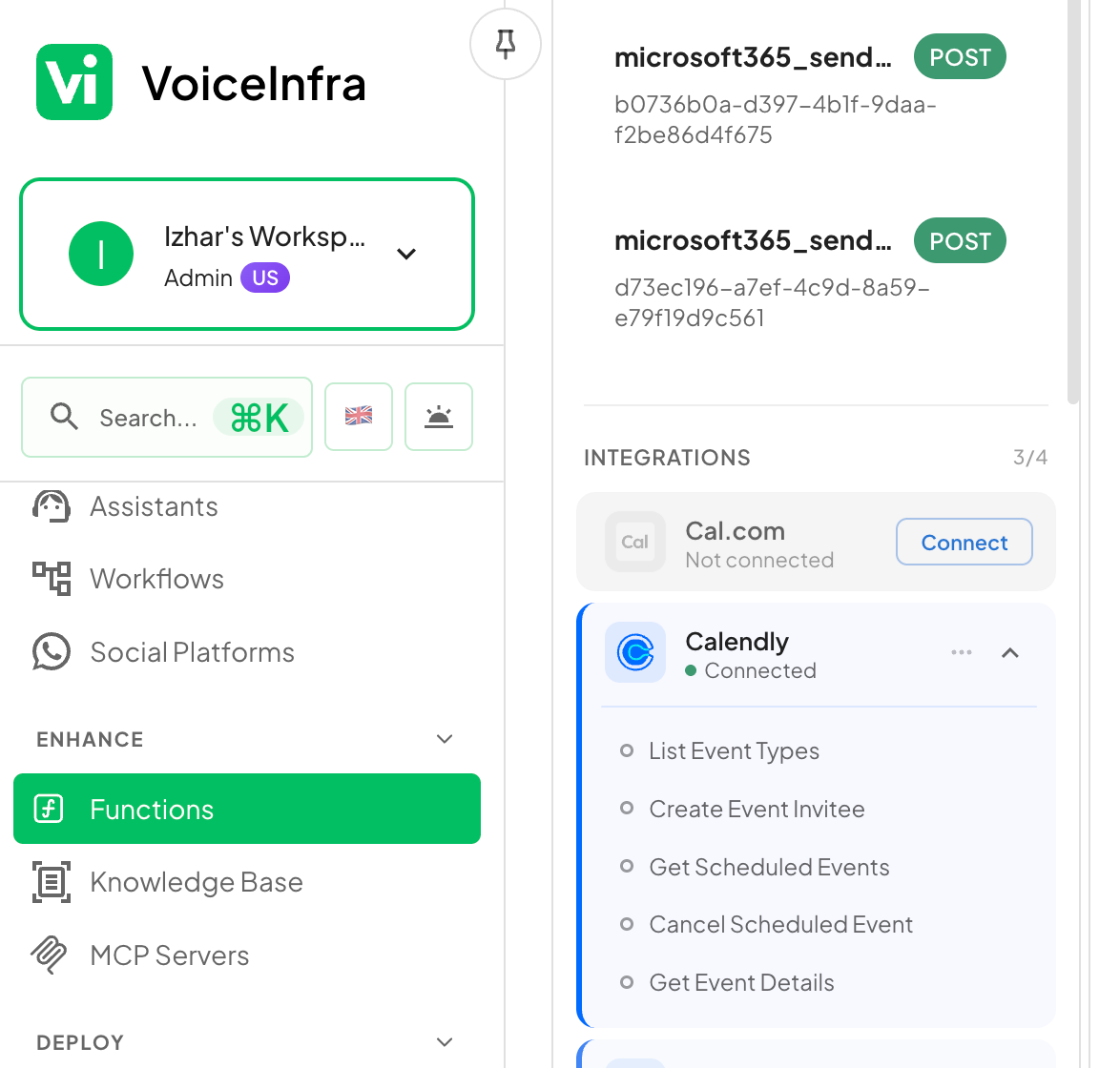Screen dimensions: 1120x1068
Task: Click the functions list vertical scrollbar
Action: point(1073,202)
